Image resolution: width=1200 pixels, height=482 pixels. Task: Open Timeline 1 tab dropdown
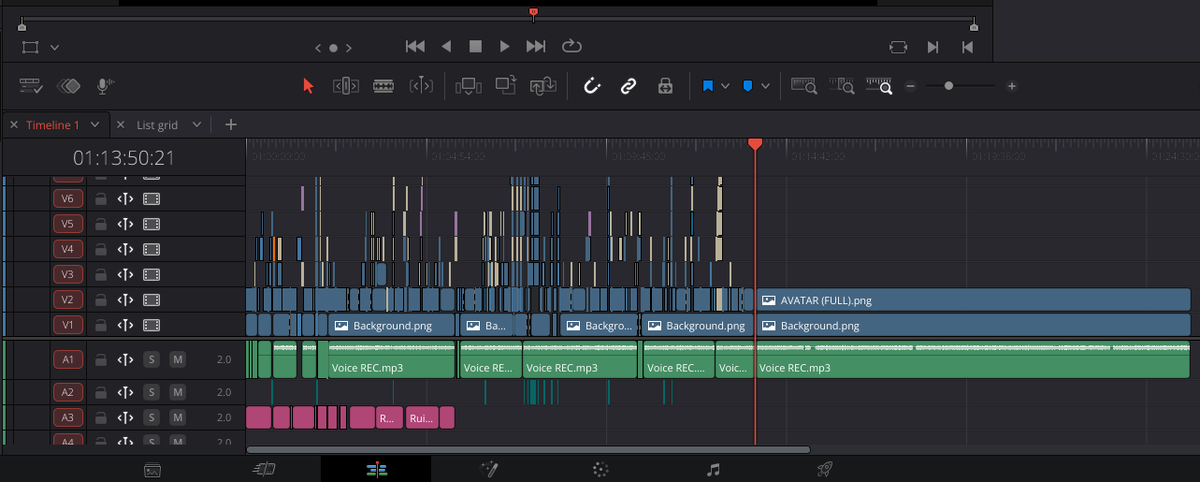click(x=95, y=125)
